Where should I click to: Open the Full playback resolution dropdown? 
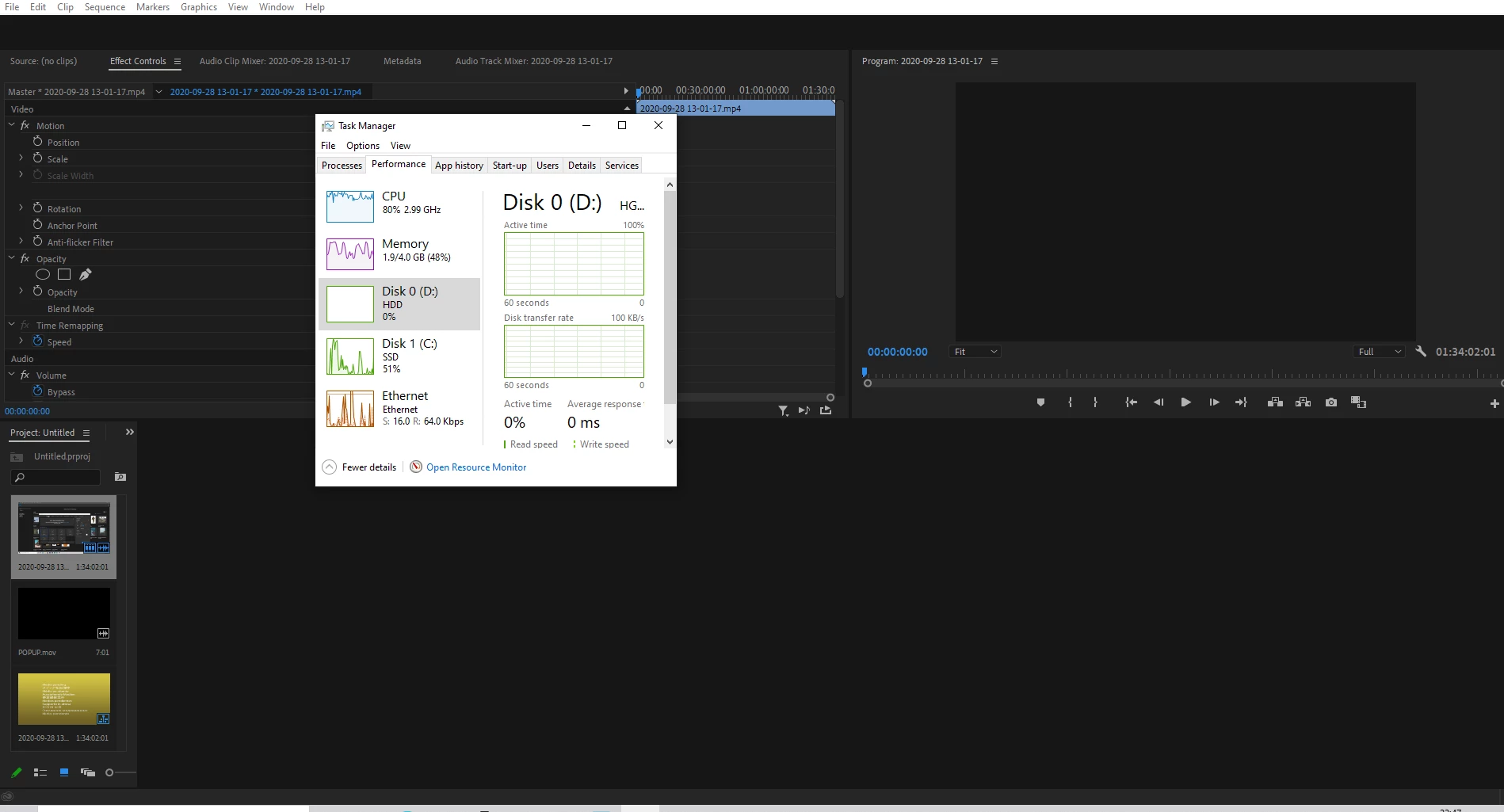(x=1379, y=352)
